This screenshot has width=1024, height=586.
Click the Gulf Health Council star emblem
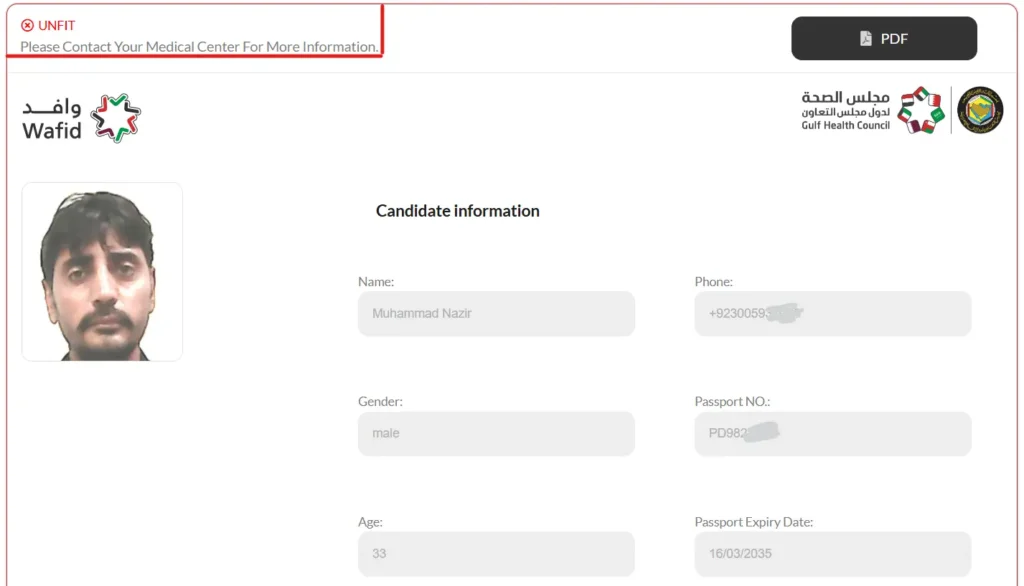(x=920, y=110)
